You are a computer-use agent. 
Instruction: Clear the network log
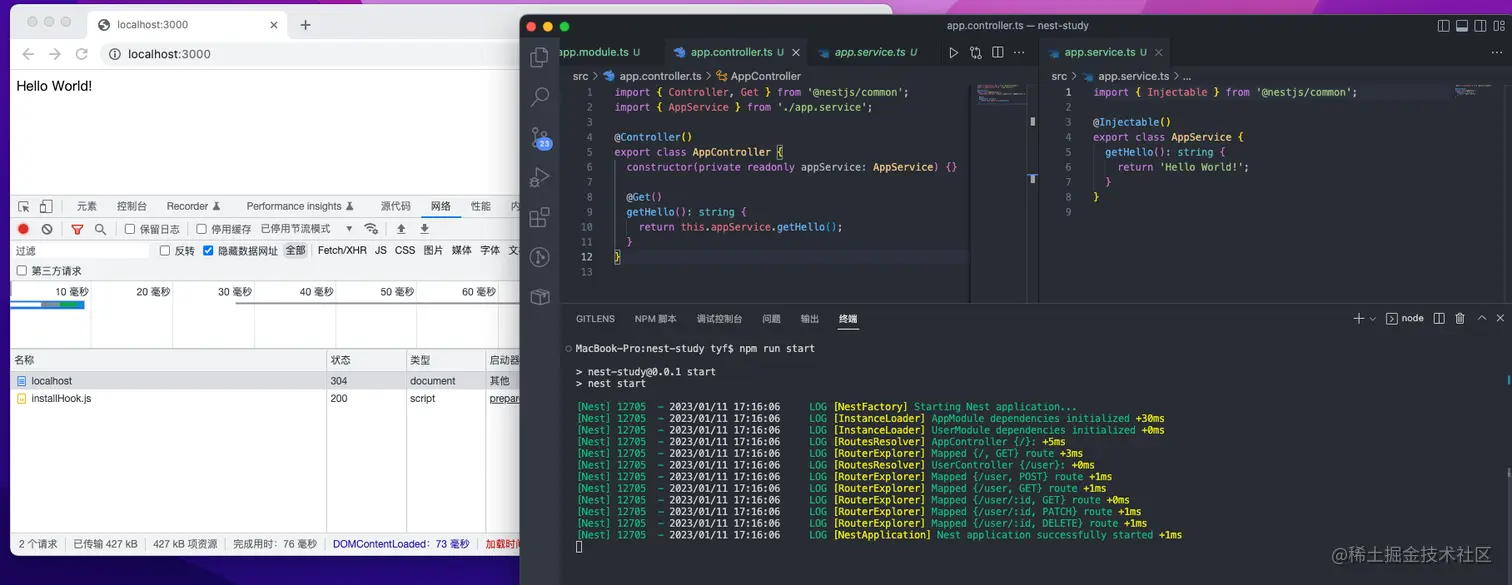point(47,229)
